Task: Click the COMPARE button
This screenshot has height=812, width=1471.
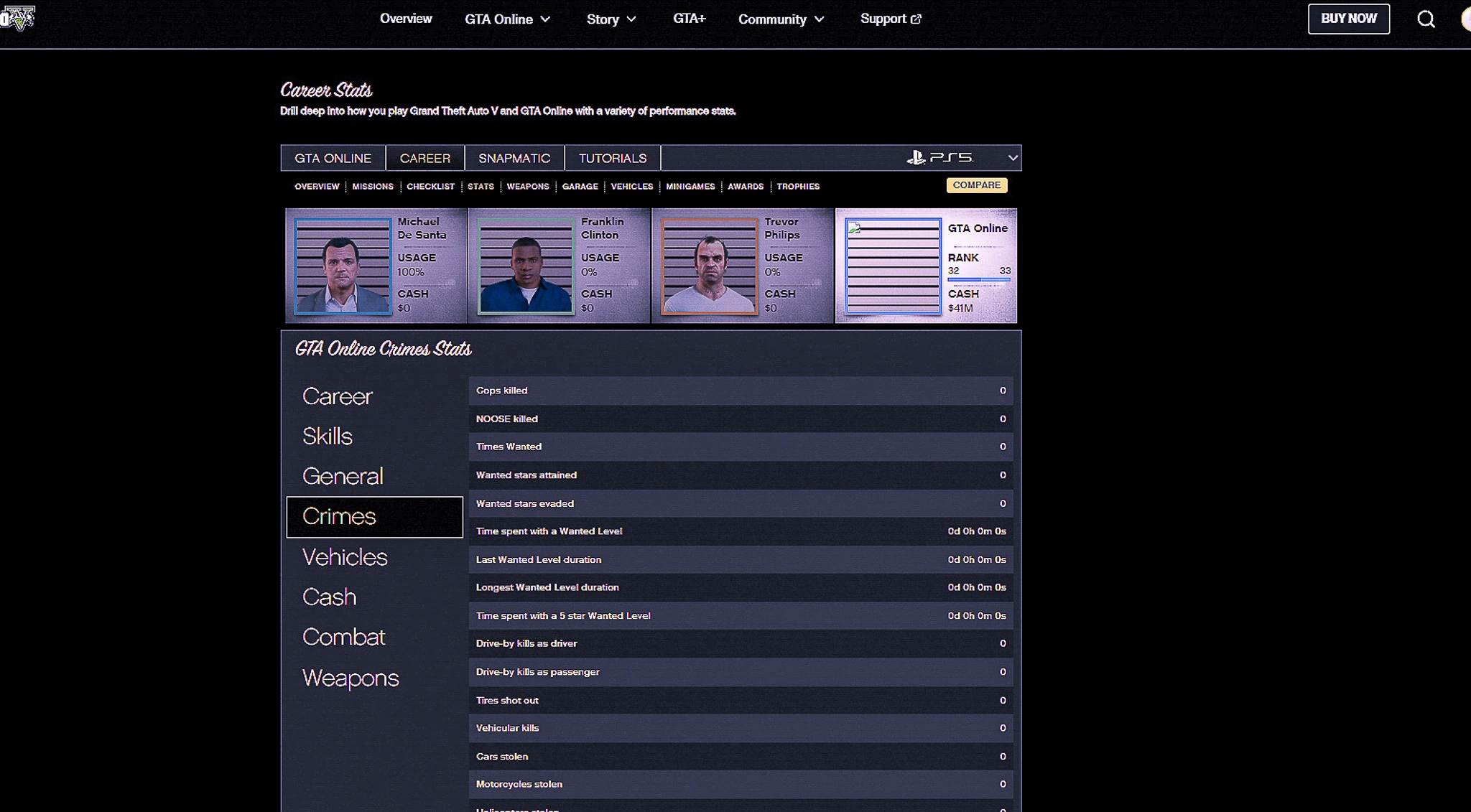Action: pyautogui.click(x=976, y=185)
